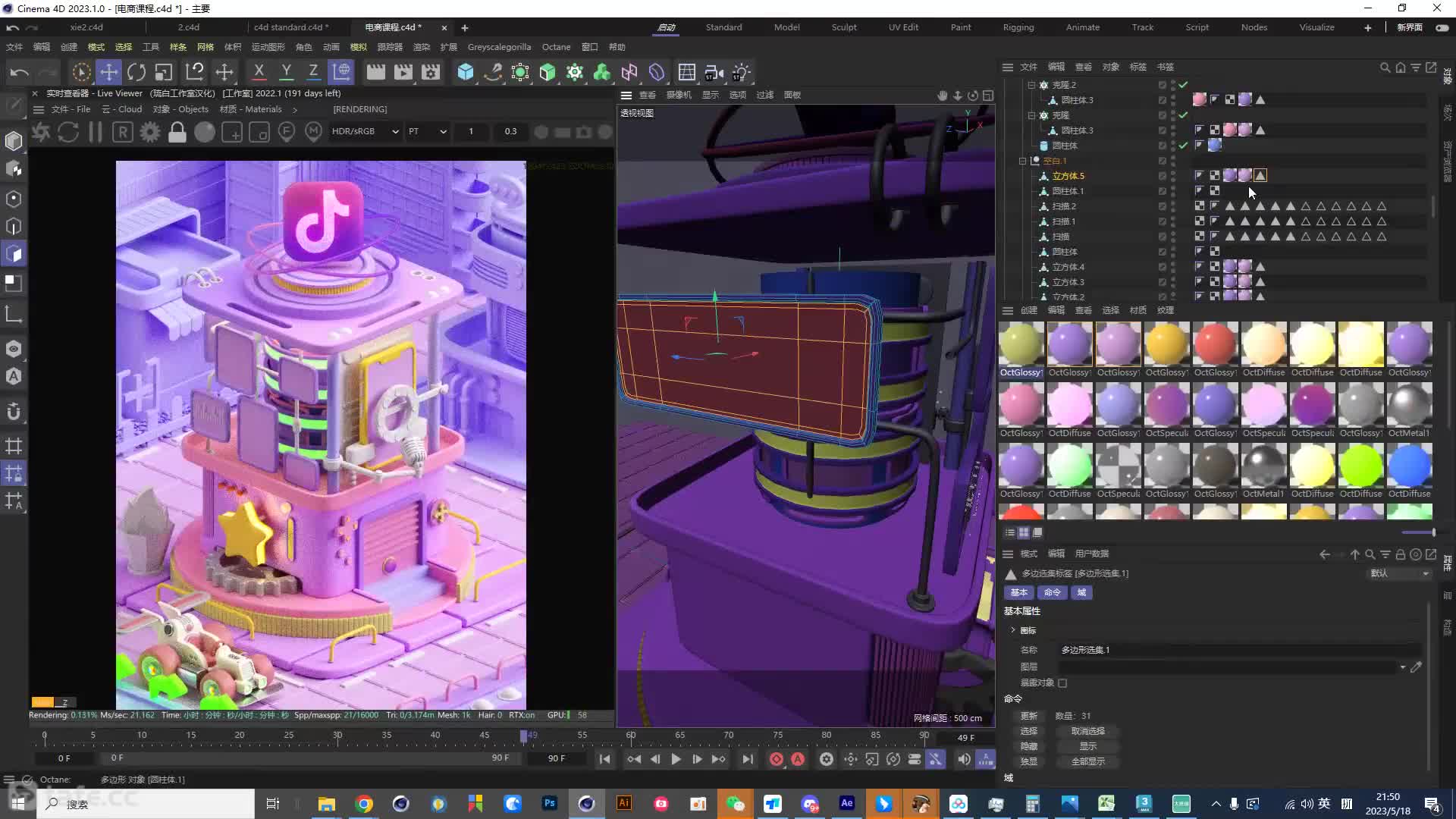Click the spline pen tool icon
Image resolution: width=1456 pixels, height=819 pixels.
click(493, 72)
